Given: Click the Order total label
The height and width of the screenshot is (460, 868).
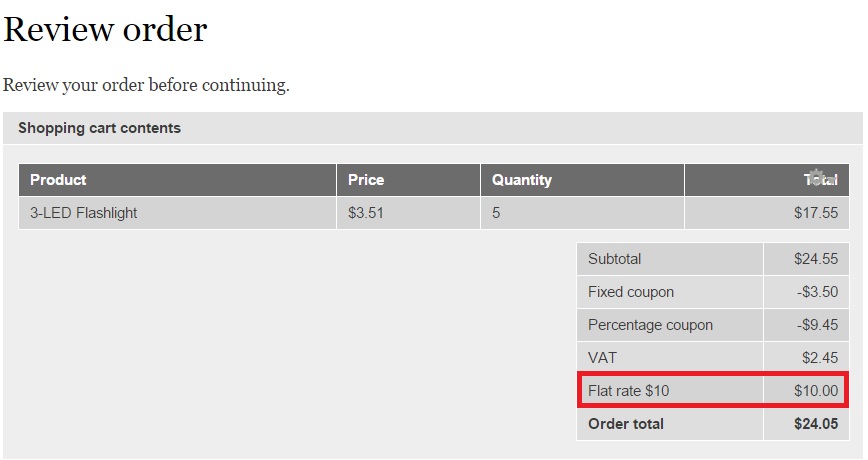Looking at the screenshot, I should click(626, 424).
